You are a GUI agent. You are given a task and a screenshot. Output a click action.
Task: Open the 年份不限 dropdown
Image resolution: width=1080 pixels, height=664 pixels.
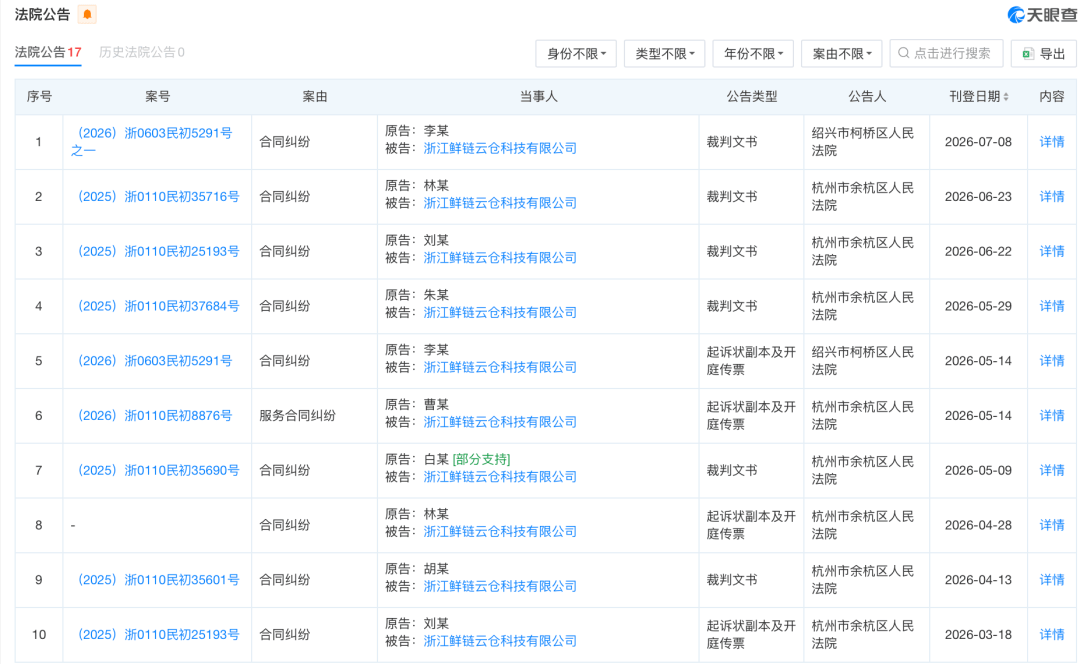click(753, 54)
